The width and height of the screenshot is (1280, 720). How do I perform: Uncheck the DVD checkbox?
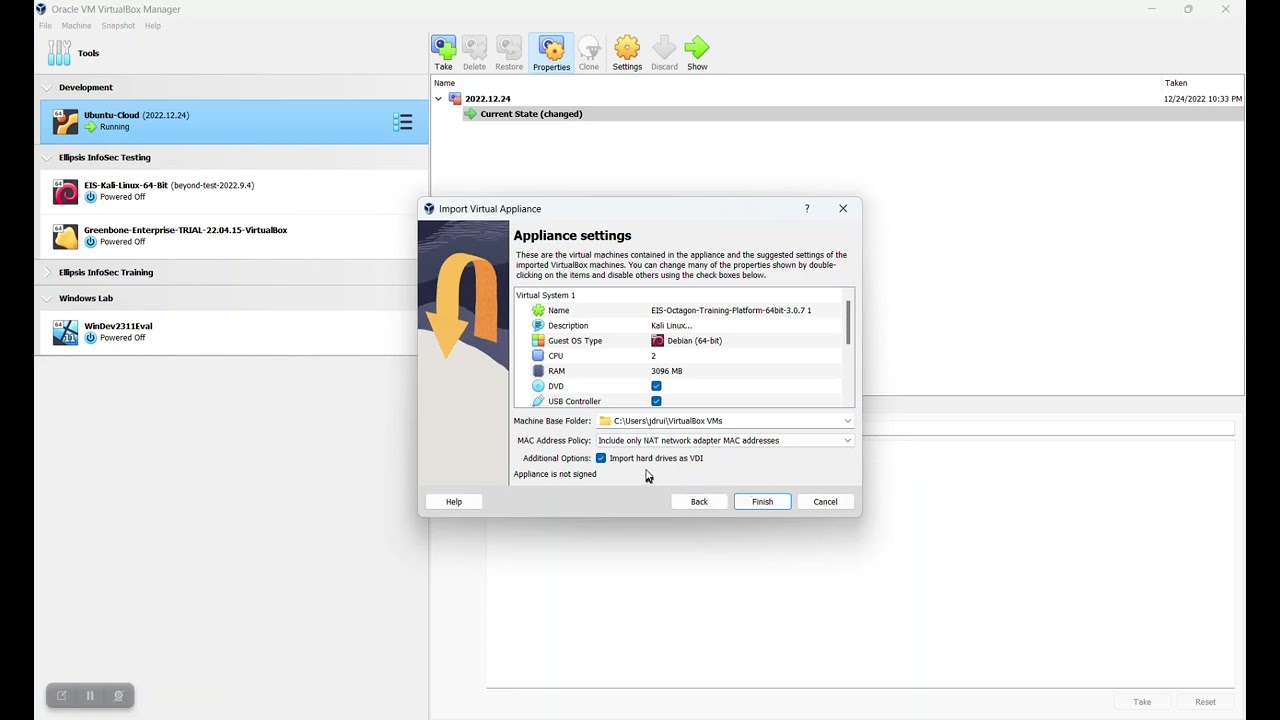pyautogui.click(x=656, y=386)
